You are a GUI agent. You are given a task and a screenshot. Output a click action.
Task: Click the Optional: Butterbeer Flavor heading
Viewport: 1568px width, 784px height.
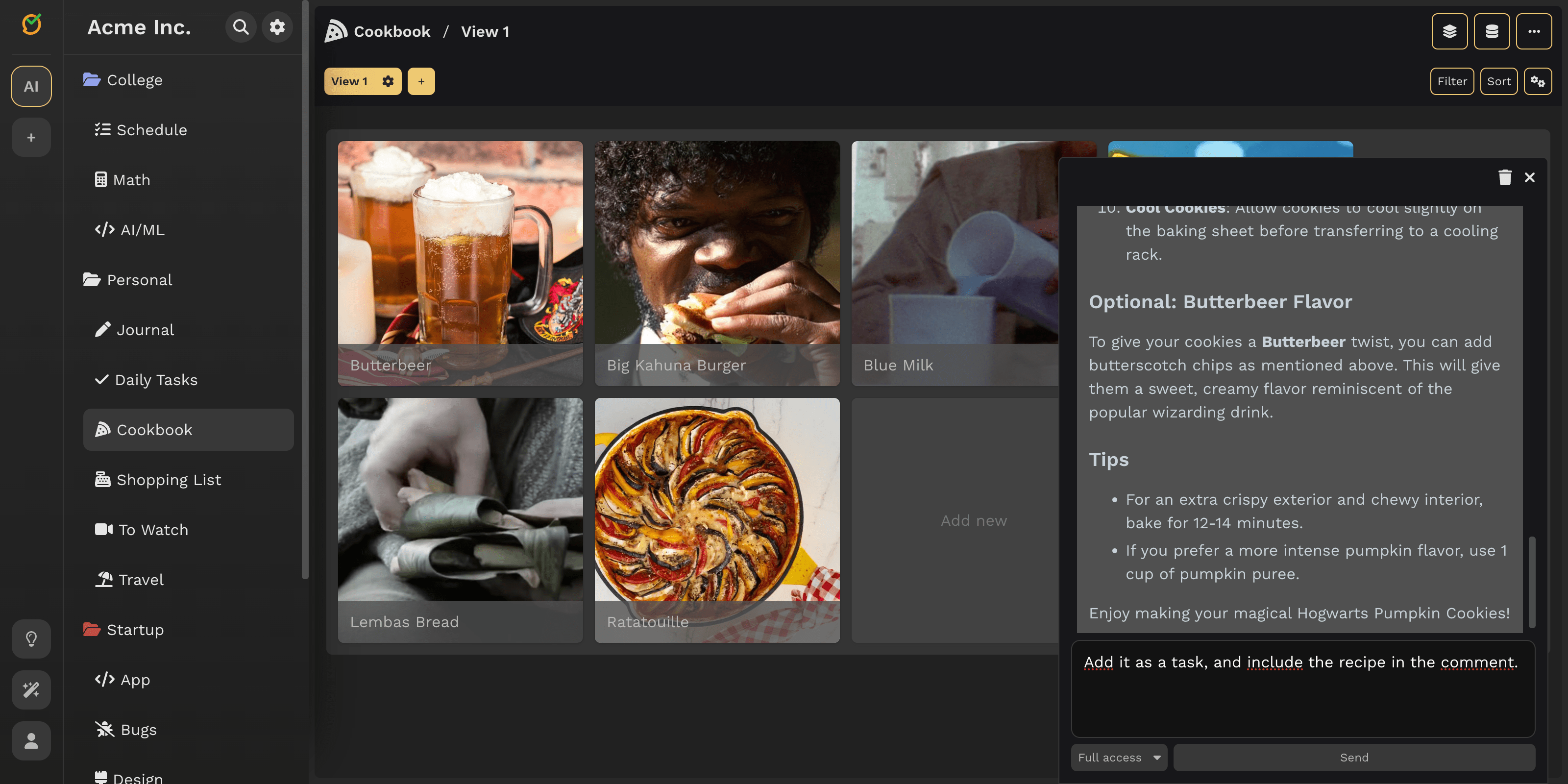pyautogui.click(x=1220, y=302)
